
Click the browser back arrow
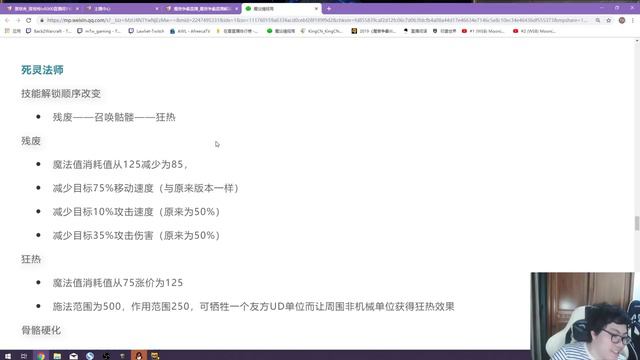(7, 20)
